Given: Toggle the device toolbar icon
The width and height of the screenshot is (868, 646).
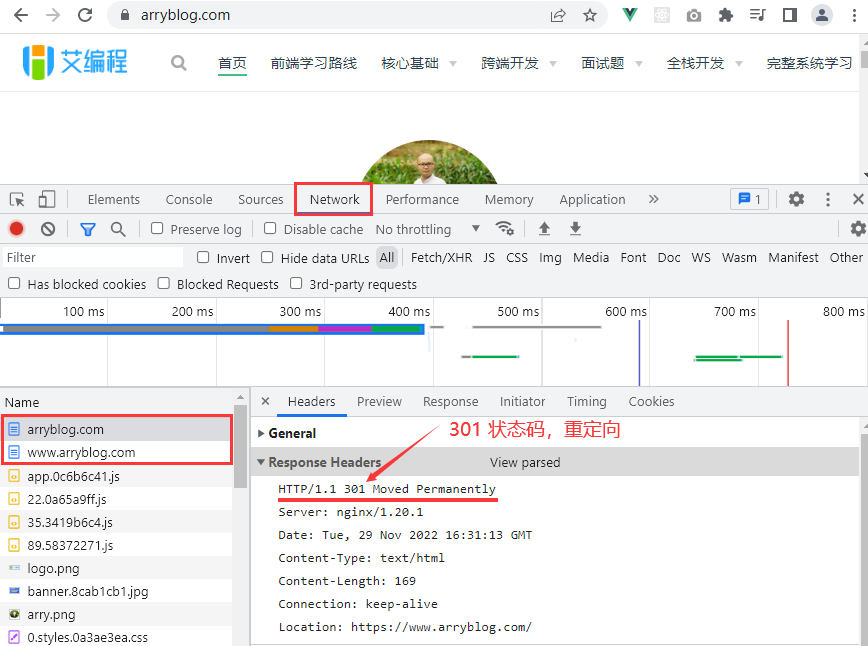Looking at the screenshot, I should click(46, 199).
